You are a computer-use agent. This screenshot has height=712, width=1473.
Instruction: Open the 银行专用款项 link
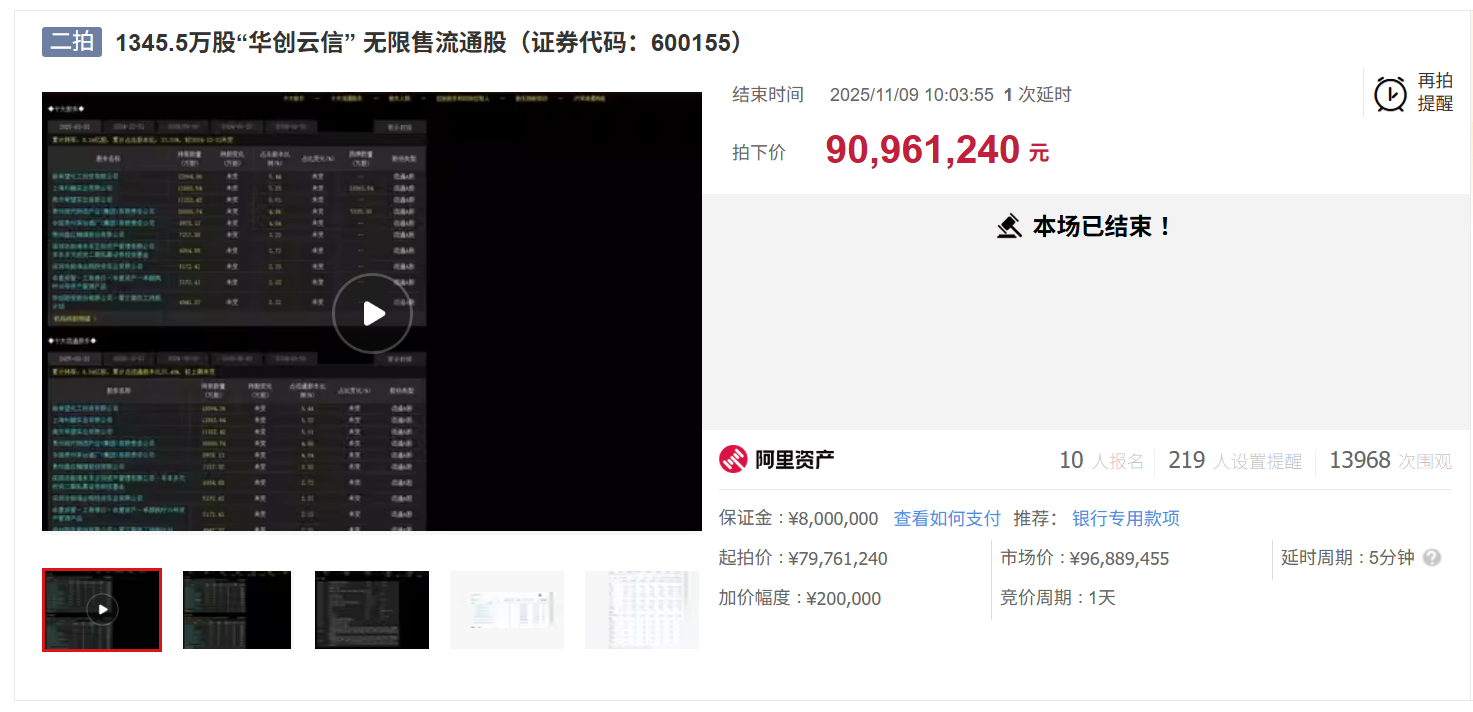[x=1126, y=519]
